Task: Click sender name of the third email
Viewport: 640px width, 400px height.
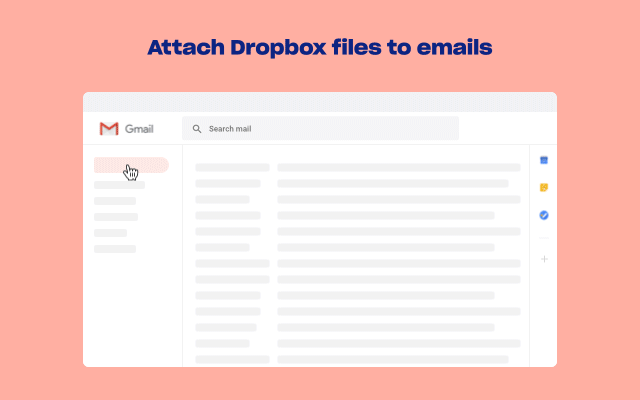Action: click(222, 199)
